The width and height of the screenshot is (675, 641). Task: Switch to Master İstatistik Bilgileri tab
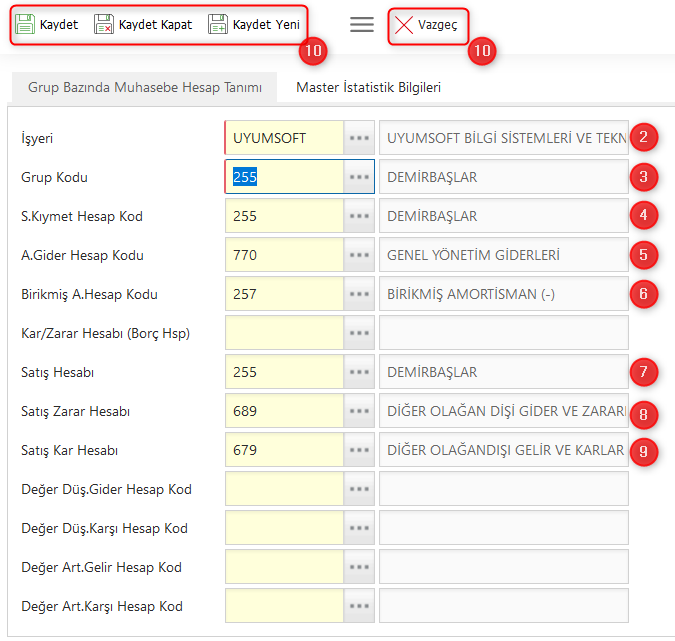point(368,87)
